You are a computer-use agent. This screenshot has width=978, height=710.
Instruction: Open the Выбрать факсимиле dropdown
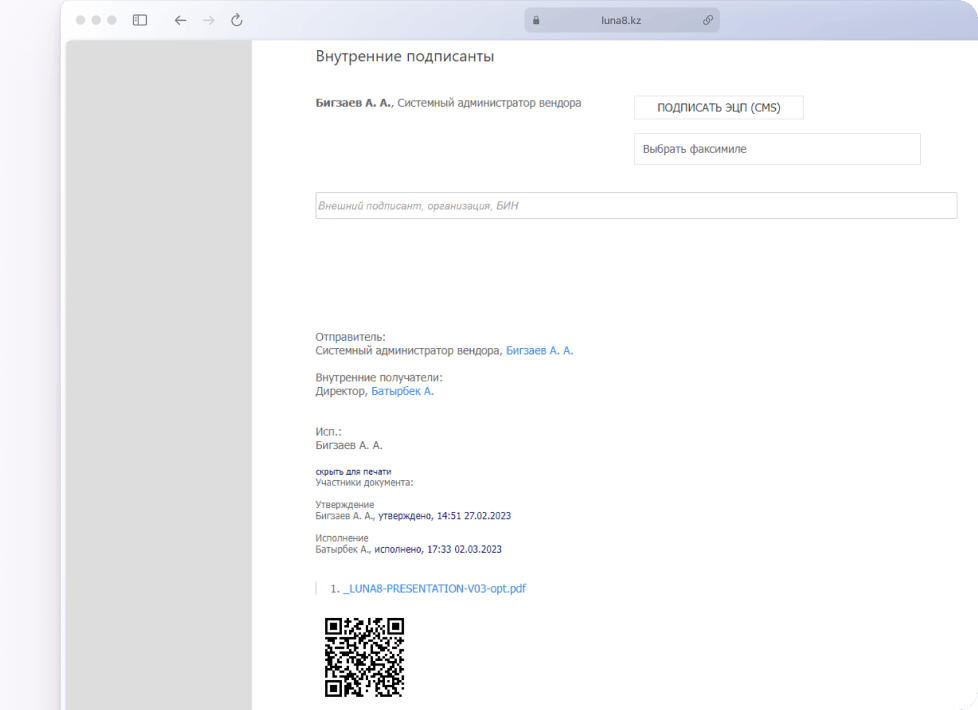776,149
